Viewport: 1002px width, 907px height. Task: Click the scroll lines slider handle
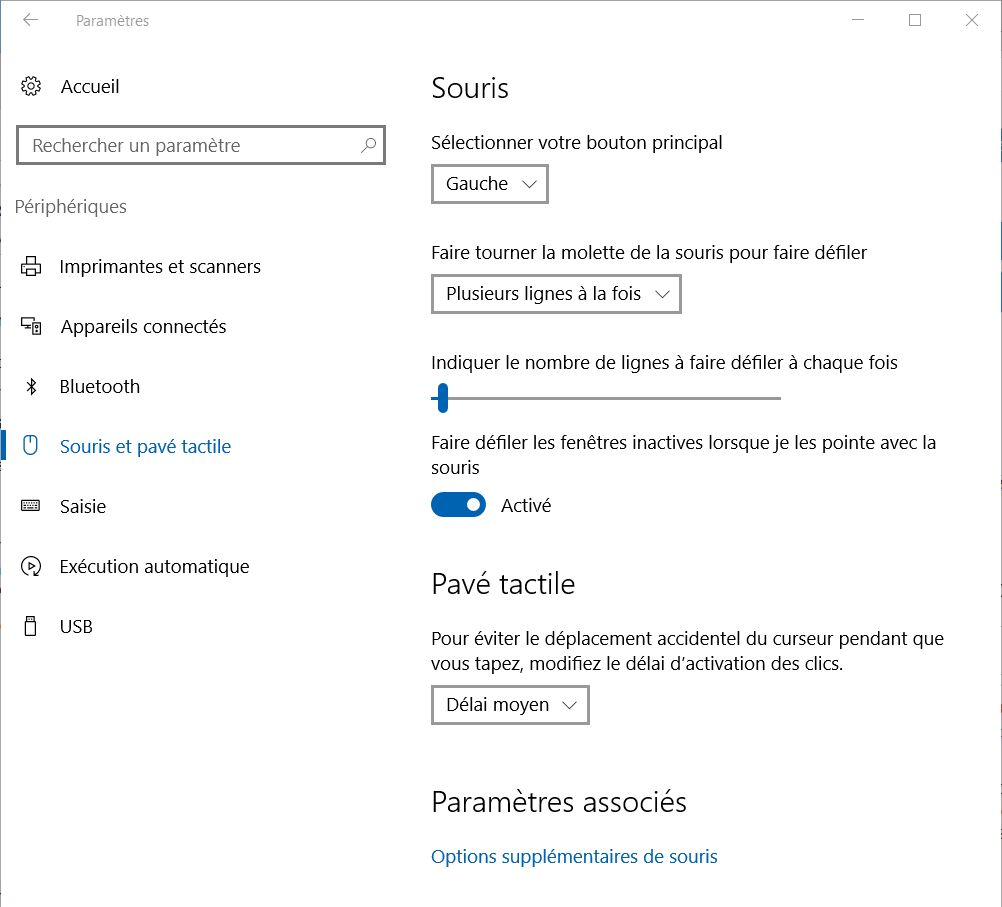442,398
